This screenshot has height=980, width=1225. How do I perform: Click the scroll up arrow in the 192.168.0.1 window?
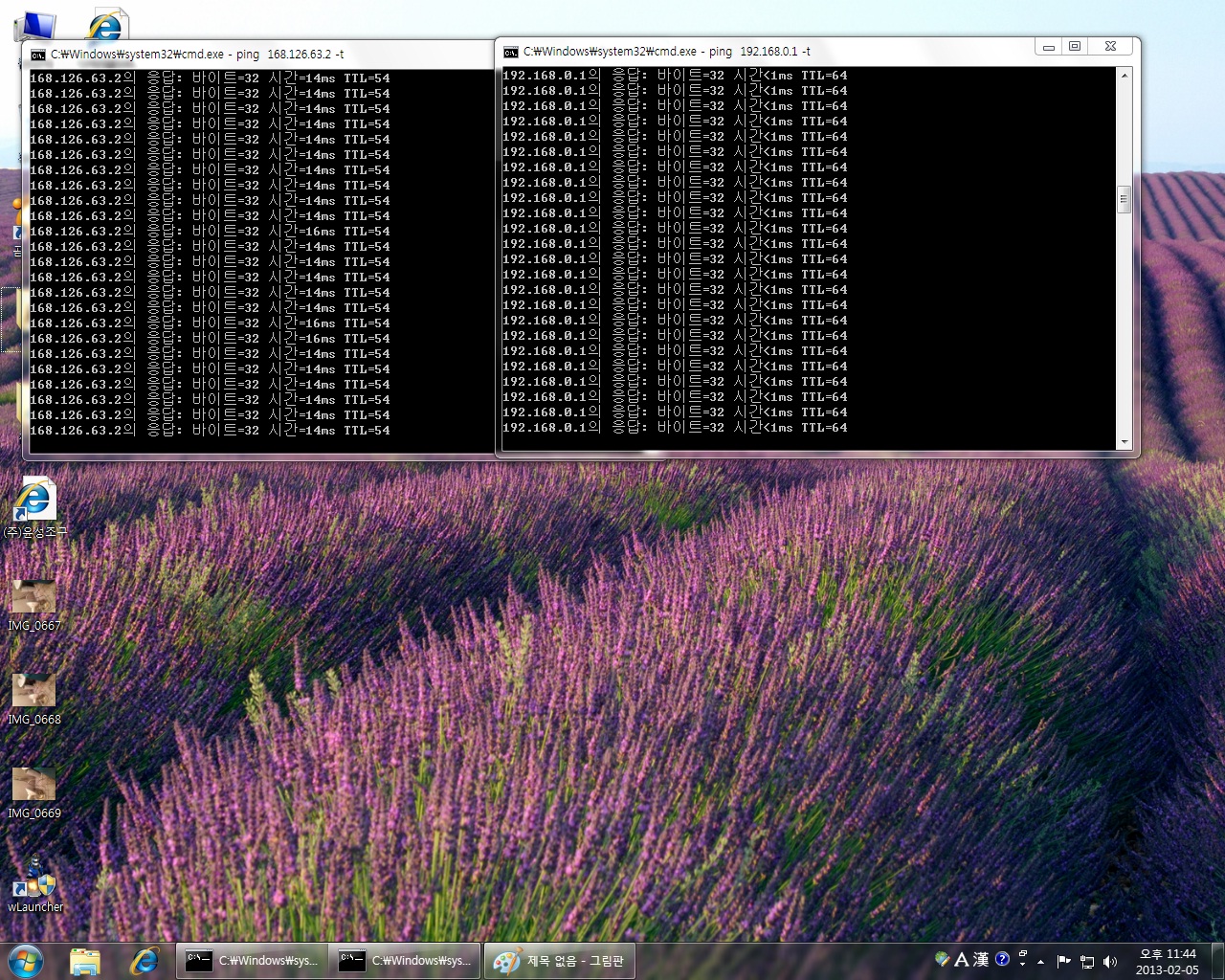click(x=1125, y=75)
